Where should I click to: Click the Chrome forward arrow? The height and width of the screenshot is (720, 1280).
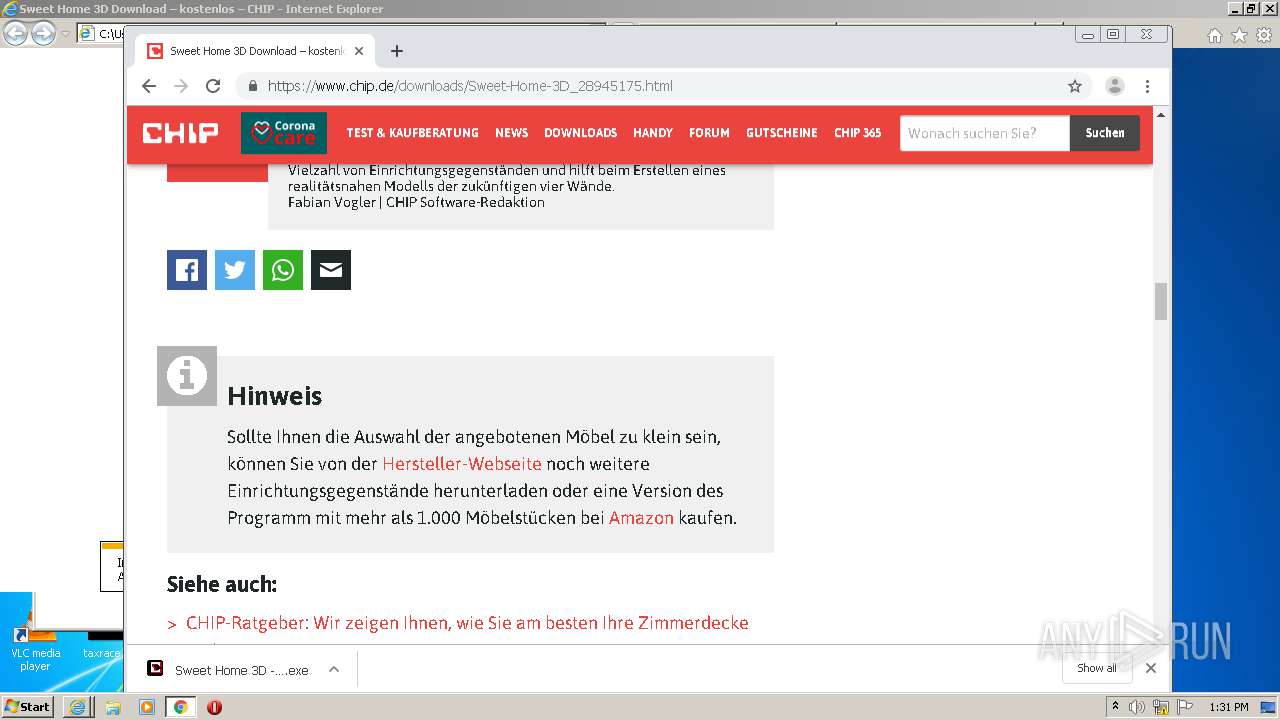click(x=181, y=86)
